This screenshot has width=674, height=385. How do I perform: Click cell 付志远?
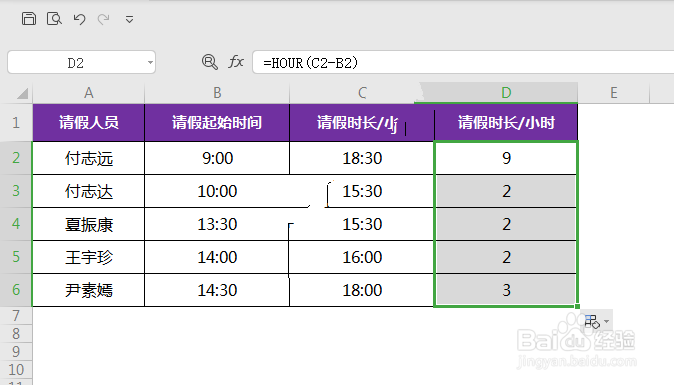point(89,158)
